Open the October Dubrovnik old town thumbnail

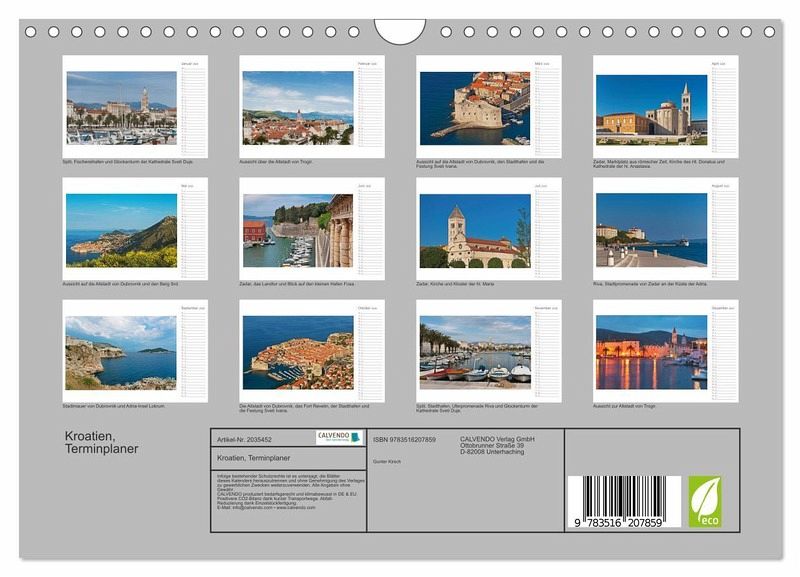click(x=297, y=352)
